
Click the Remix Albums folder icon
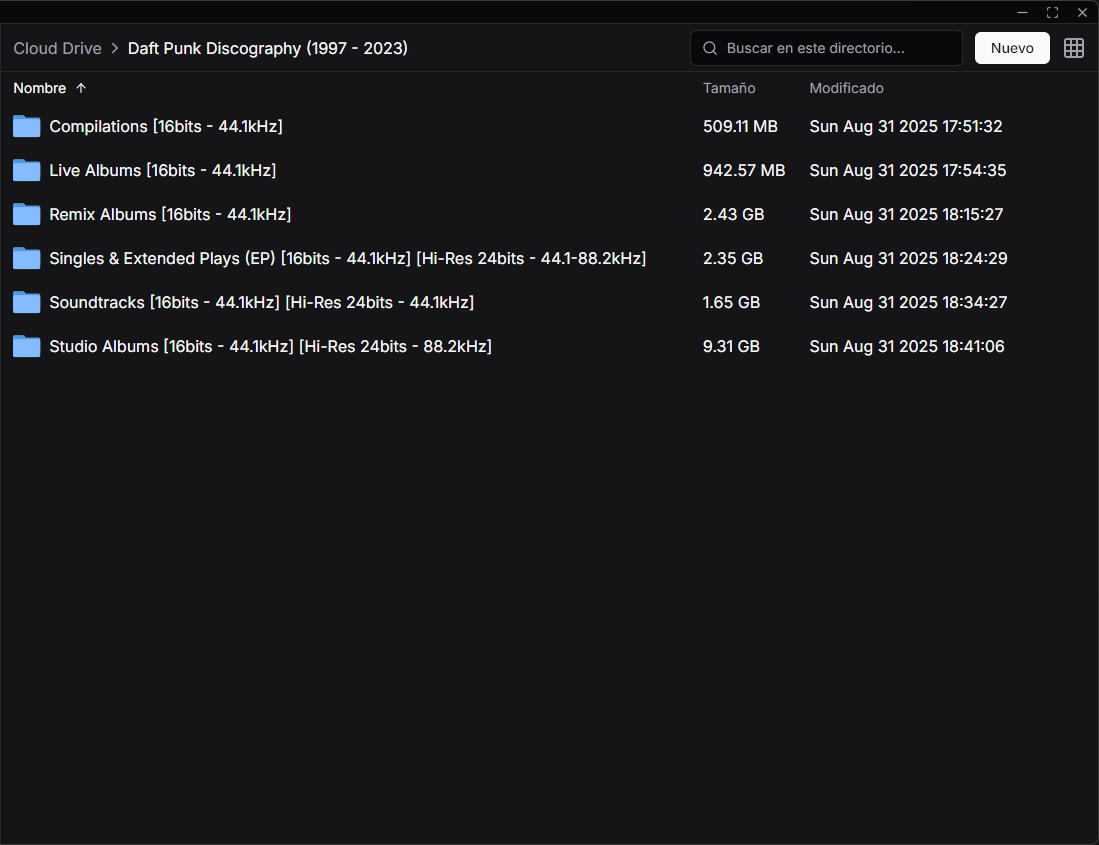27,214
